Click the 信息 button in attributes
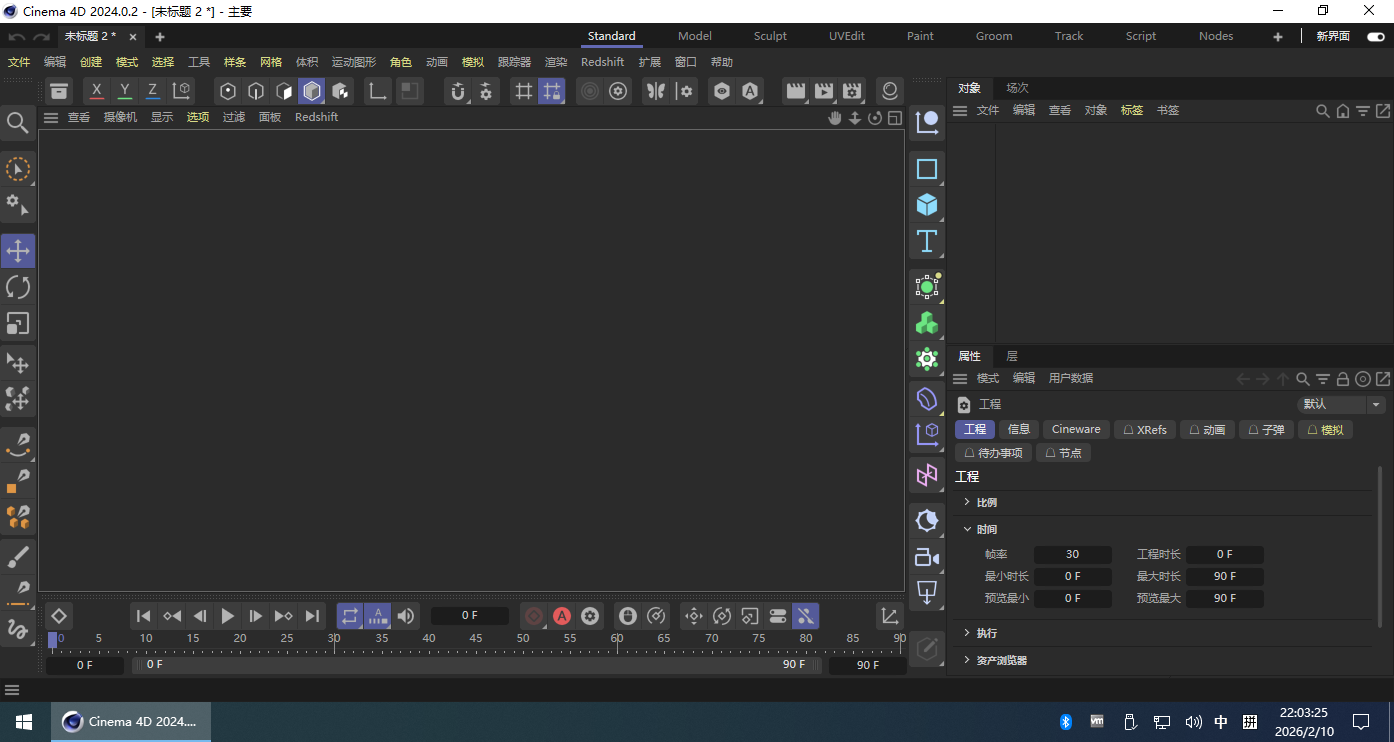Screen dimensions: 1394x742 (1018, 429)
